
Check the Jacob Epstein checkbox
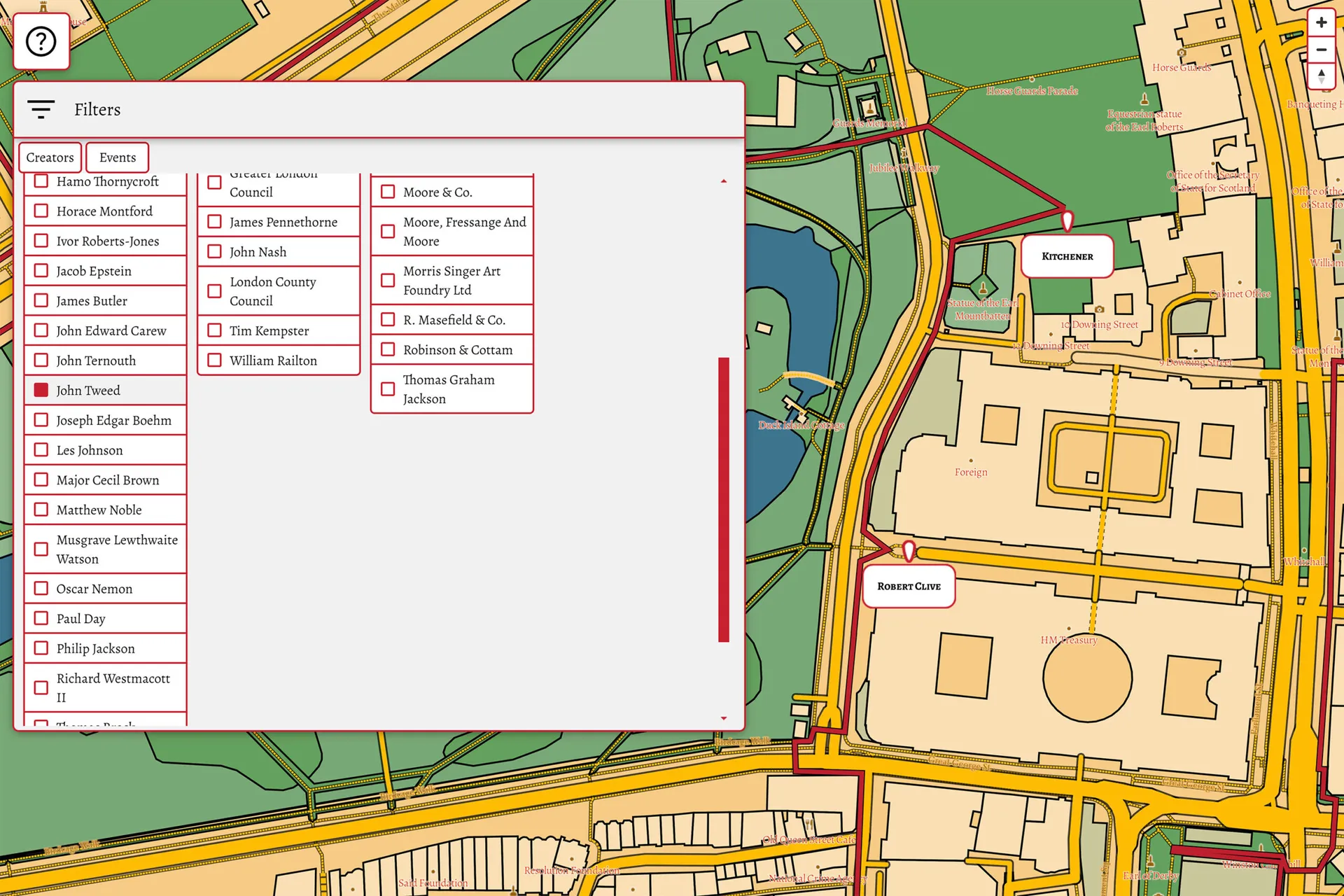41,271
